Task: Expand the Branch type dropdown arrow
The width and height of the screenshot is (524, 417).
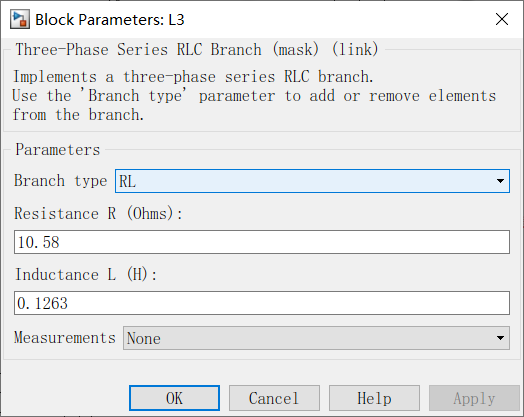Action: click(500, 181)
